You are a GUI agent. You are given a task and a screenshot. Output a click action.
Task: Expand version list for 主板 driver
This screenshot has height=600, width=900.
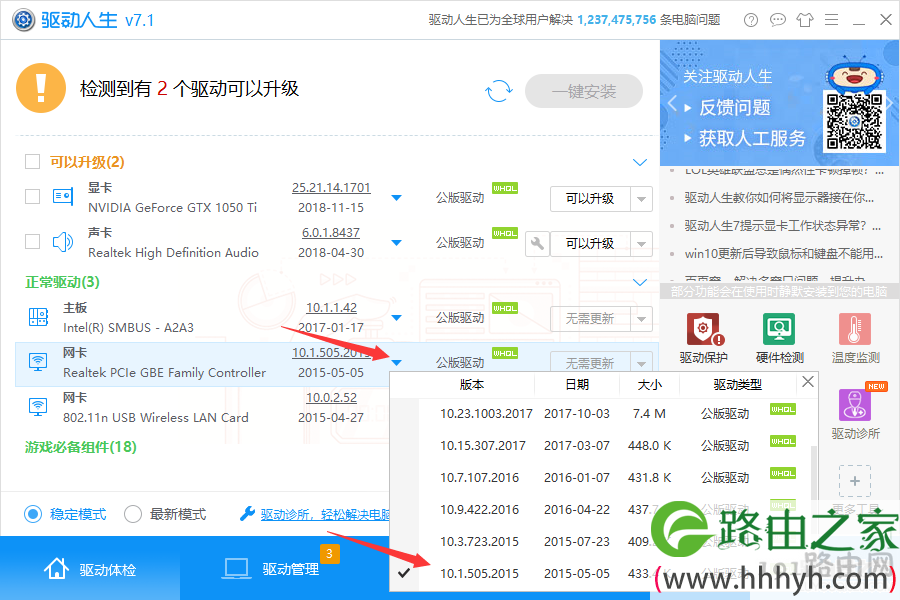396,318
